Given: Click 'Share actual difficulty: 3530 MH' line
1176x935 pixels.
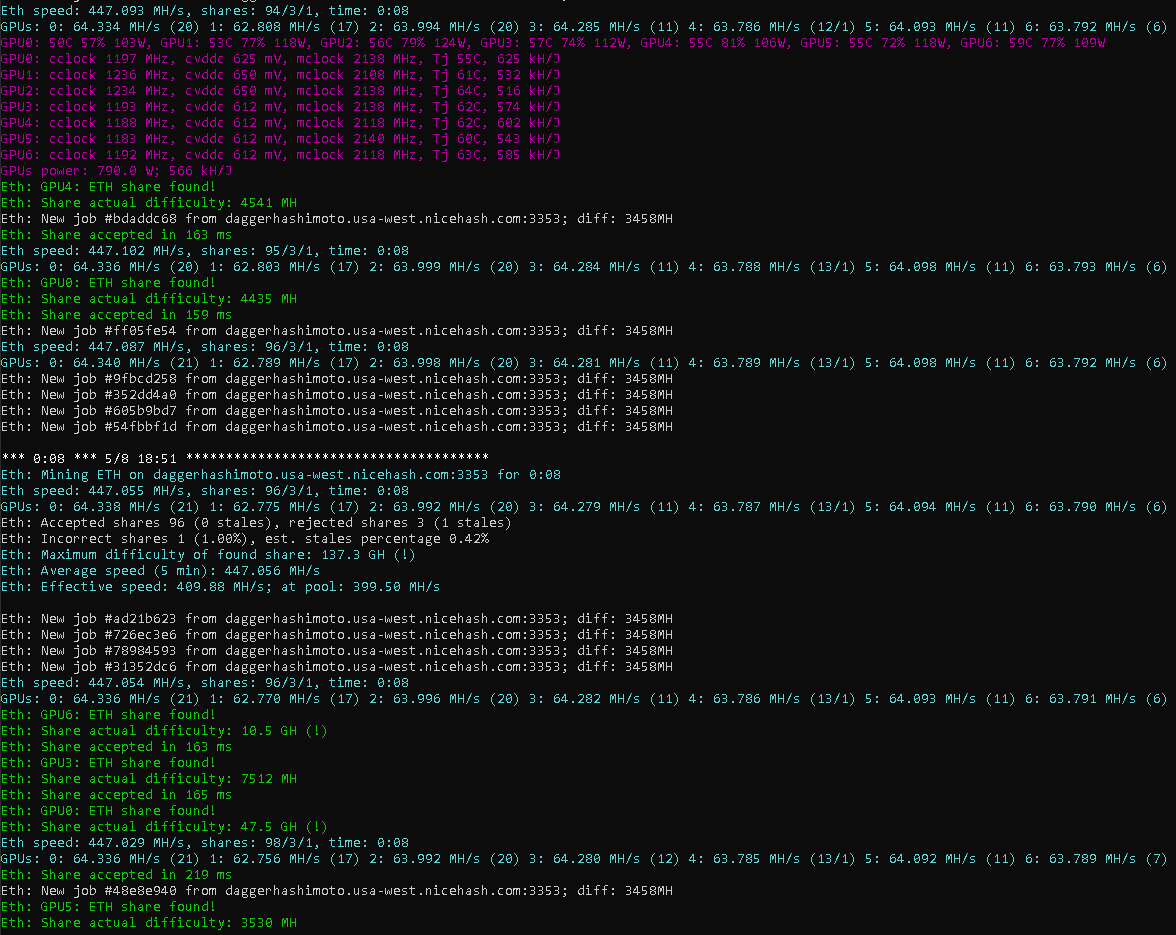Looking at the screenshot, I should click(x=148, y=922).
